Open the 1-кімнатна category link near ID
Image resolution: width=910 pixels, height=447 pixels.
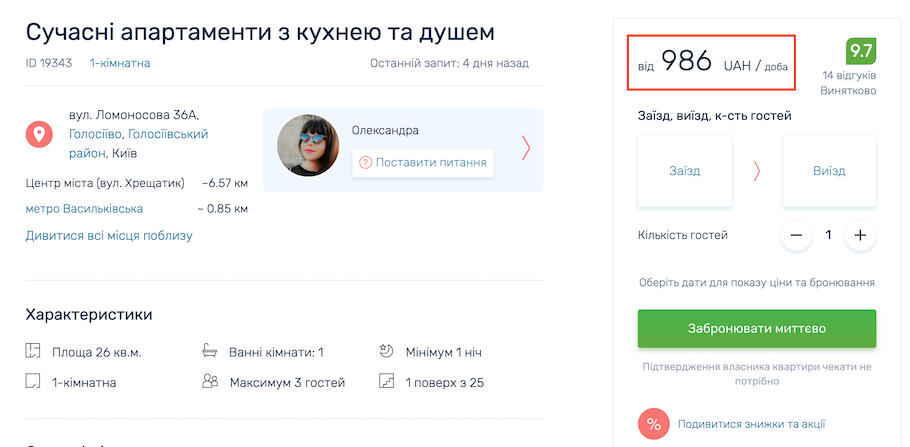click(x=120, y=63)
